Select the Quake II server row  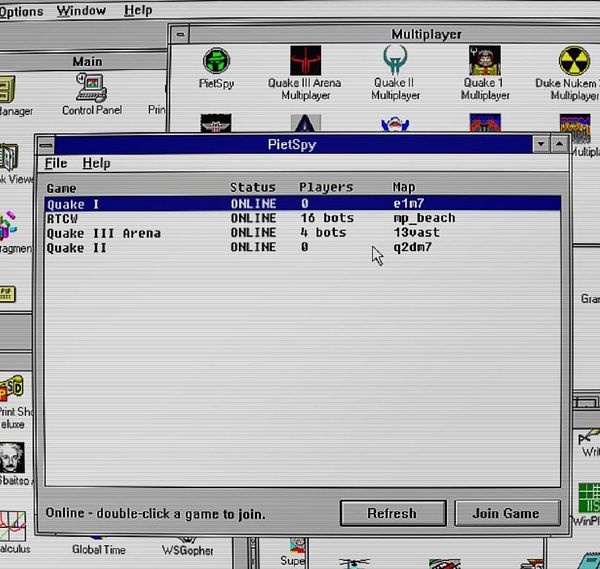[x=303, y=247]
